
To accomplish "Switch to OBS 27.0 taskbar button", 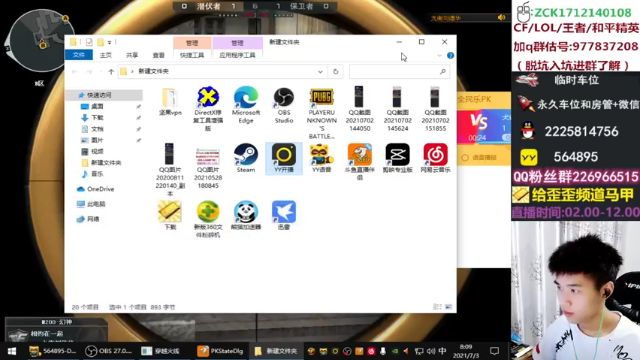I will tap(109, 351).
